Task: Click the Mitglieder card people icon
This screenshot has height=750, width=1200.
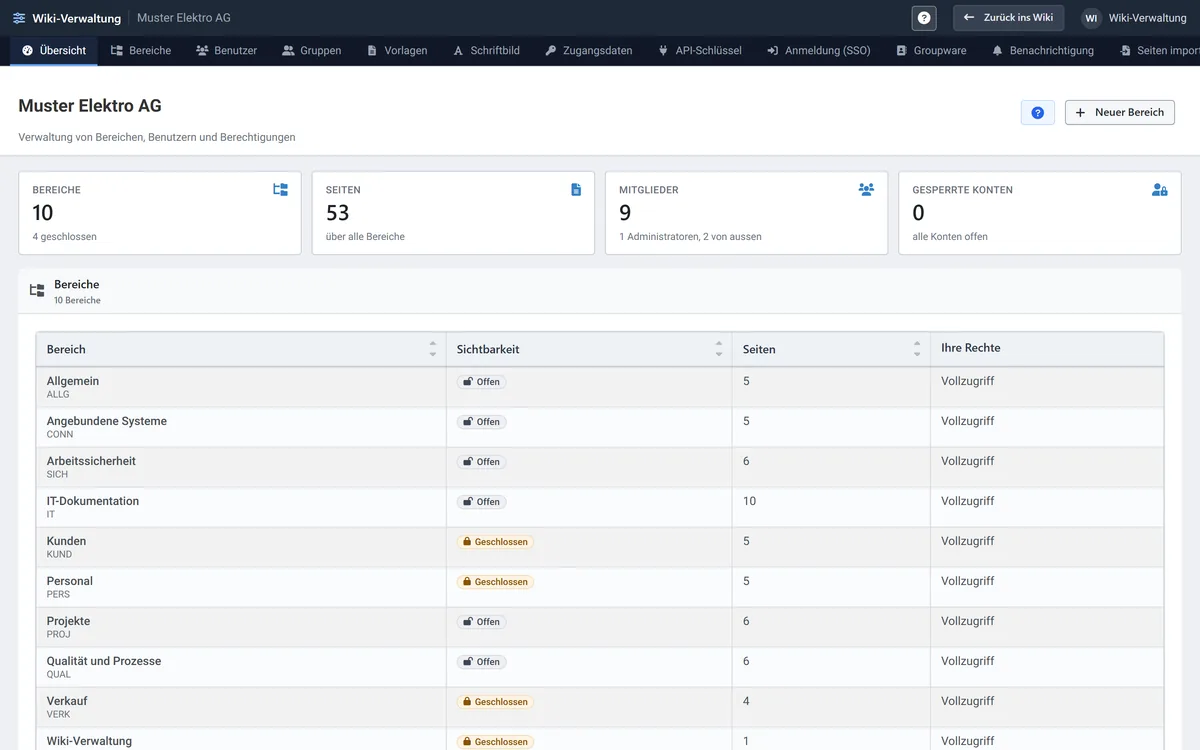Action: click(x=866, y=189)
